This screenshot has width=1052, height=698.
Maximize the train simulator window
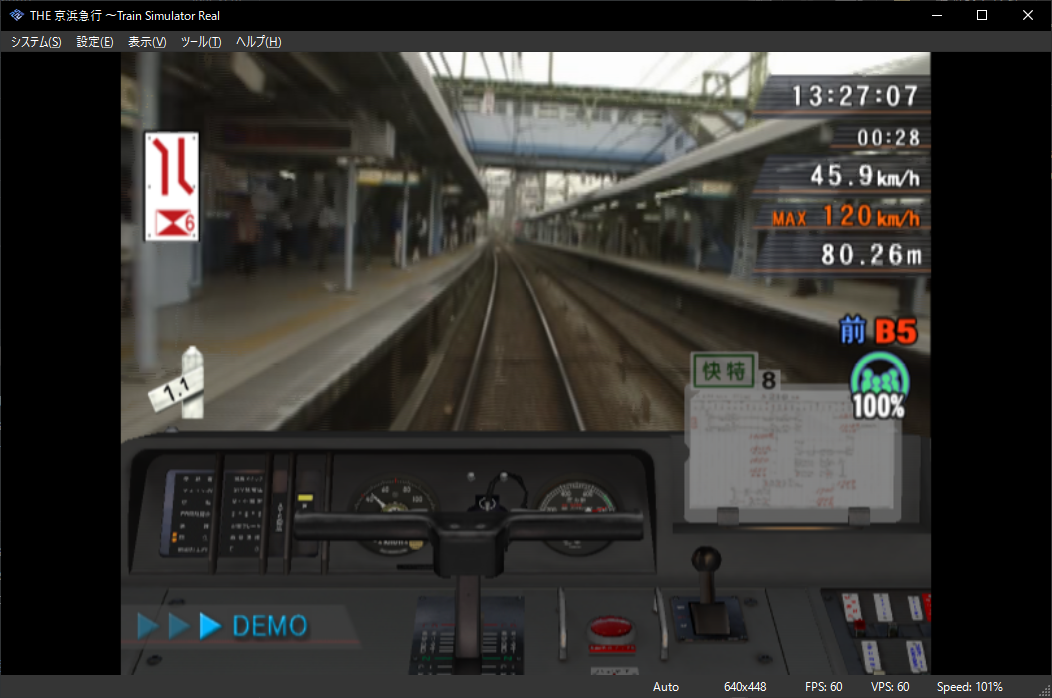[x=982, y=15]
